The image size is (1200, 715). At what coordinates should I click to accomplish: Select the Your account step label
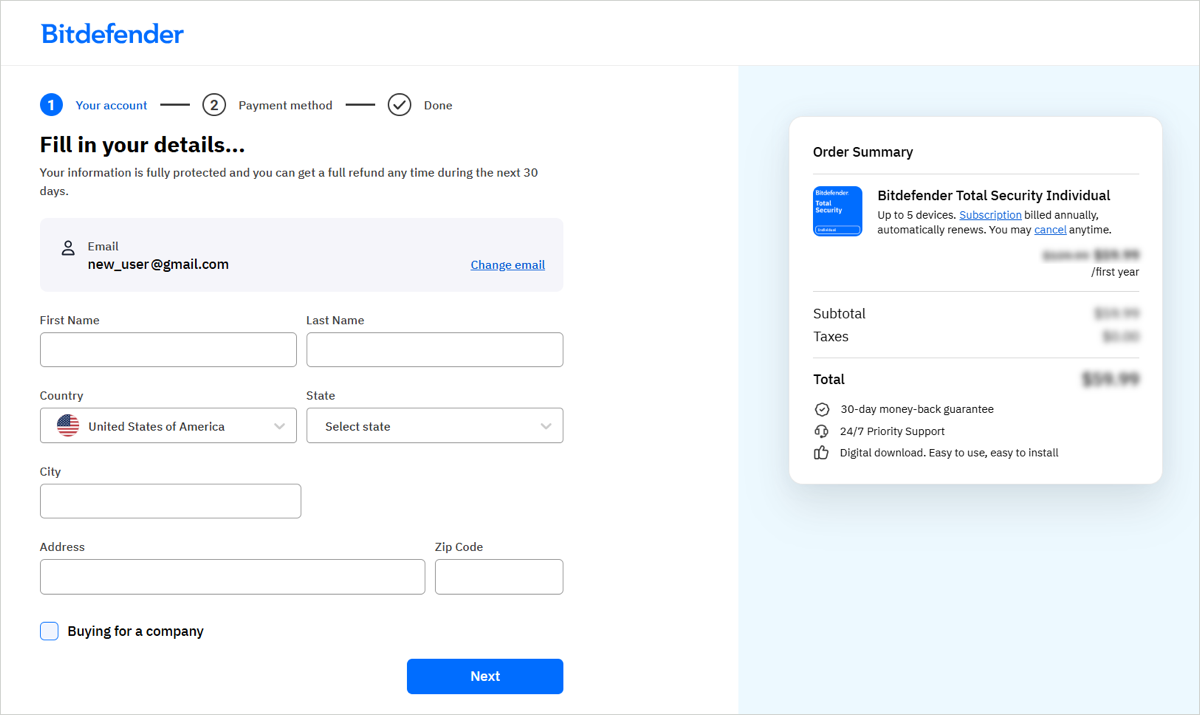click(111, 104)
